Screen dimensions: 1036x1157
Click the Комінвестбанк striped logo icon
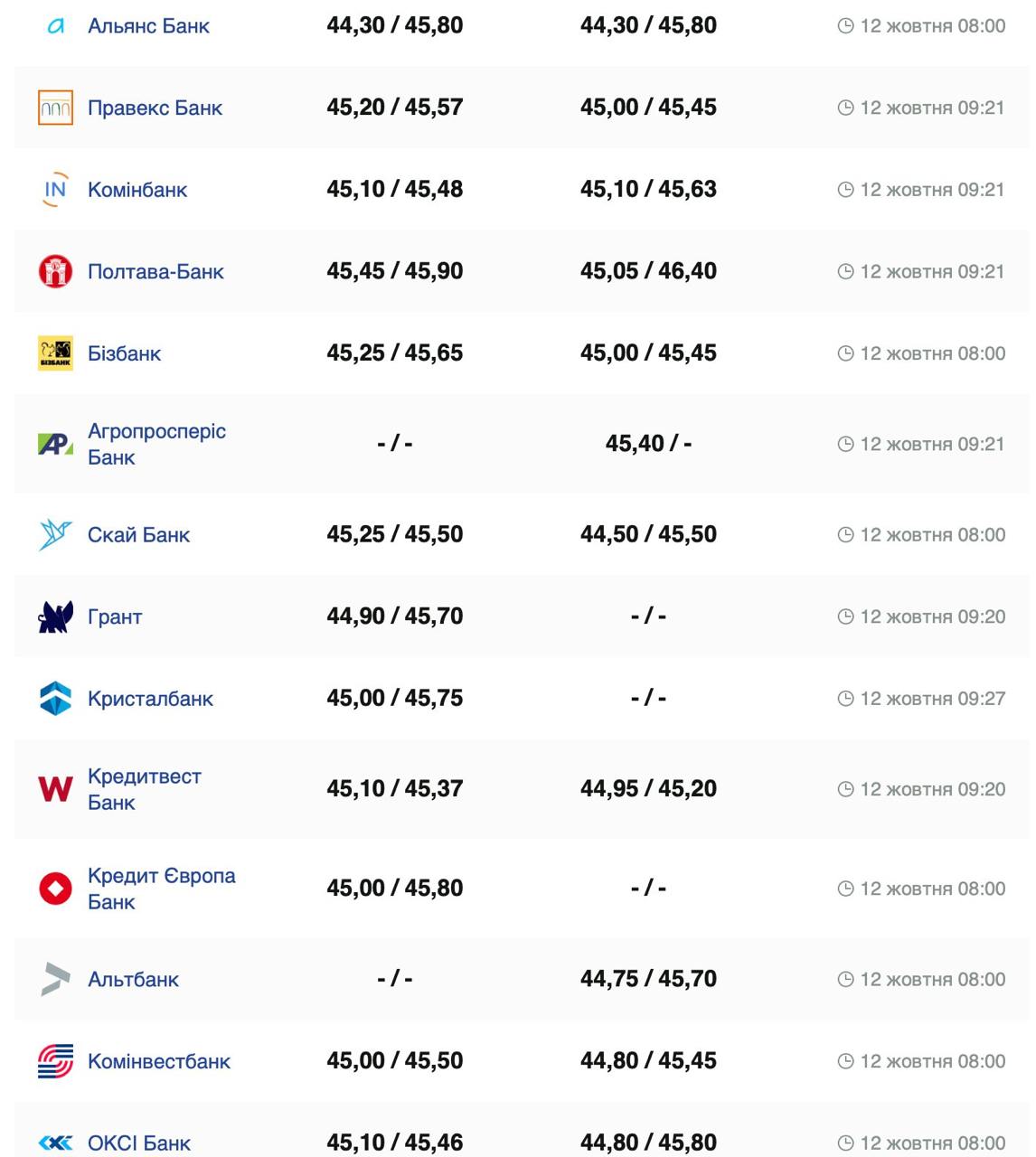coord(55,1061)
